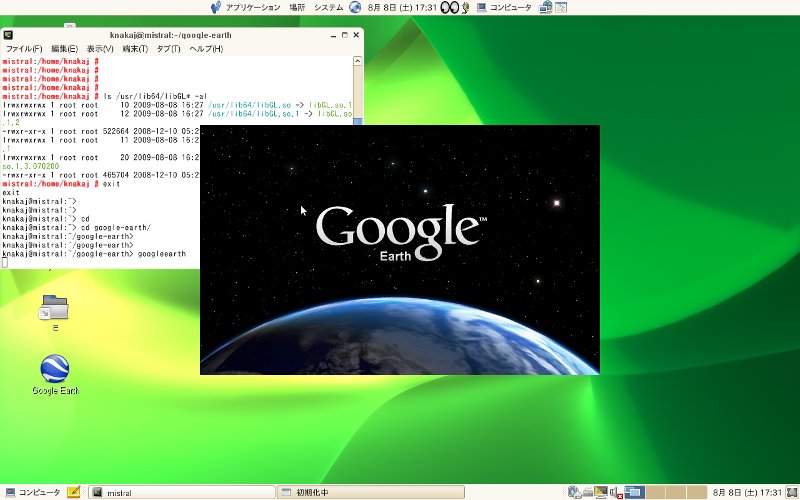This screenshot has height=500, width=800.
Task: Open ヘルプ(H) menu in terminal
Action: click(206, 49)
